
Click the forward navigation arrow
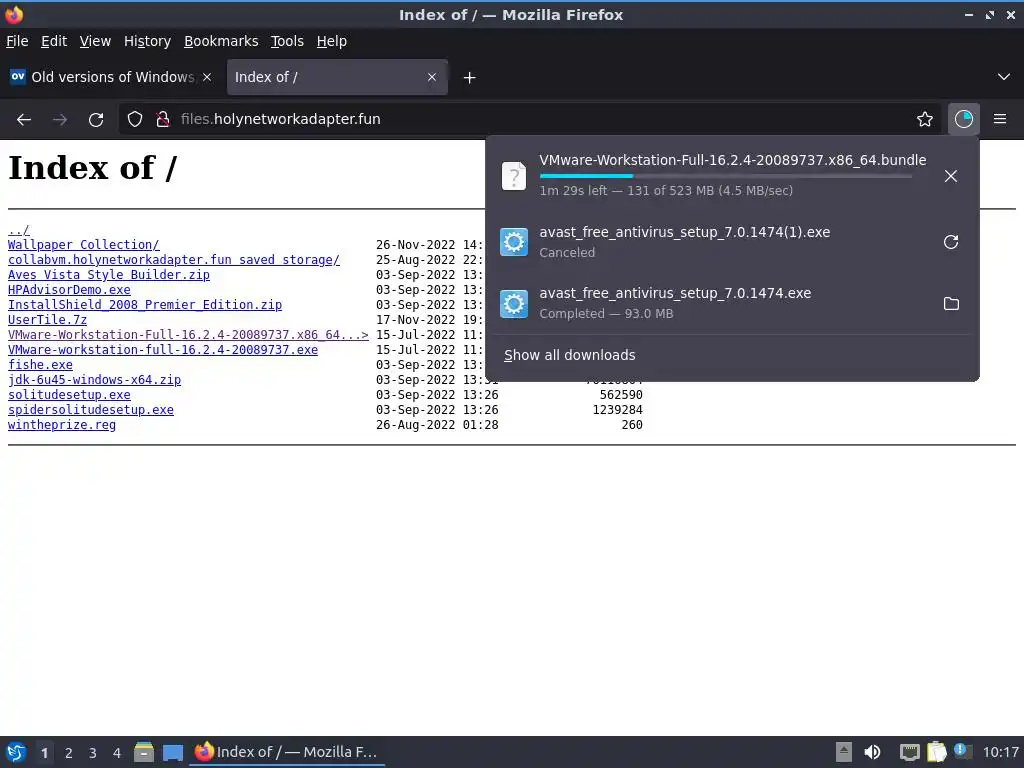(60, 120)
